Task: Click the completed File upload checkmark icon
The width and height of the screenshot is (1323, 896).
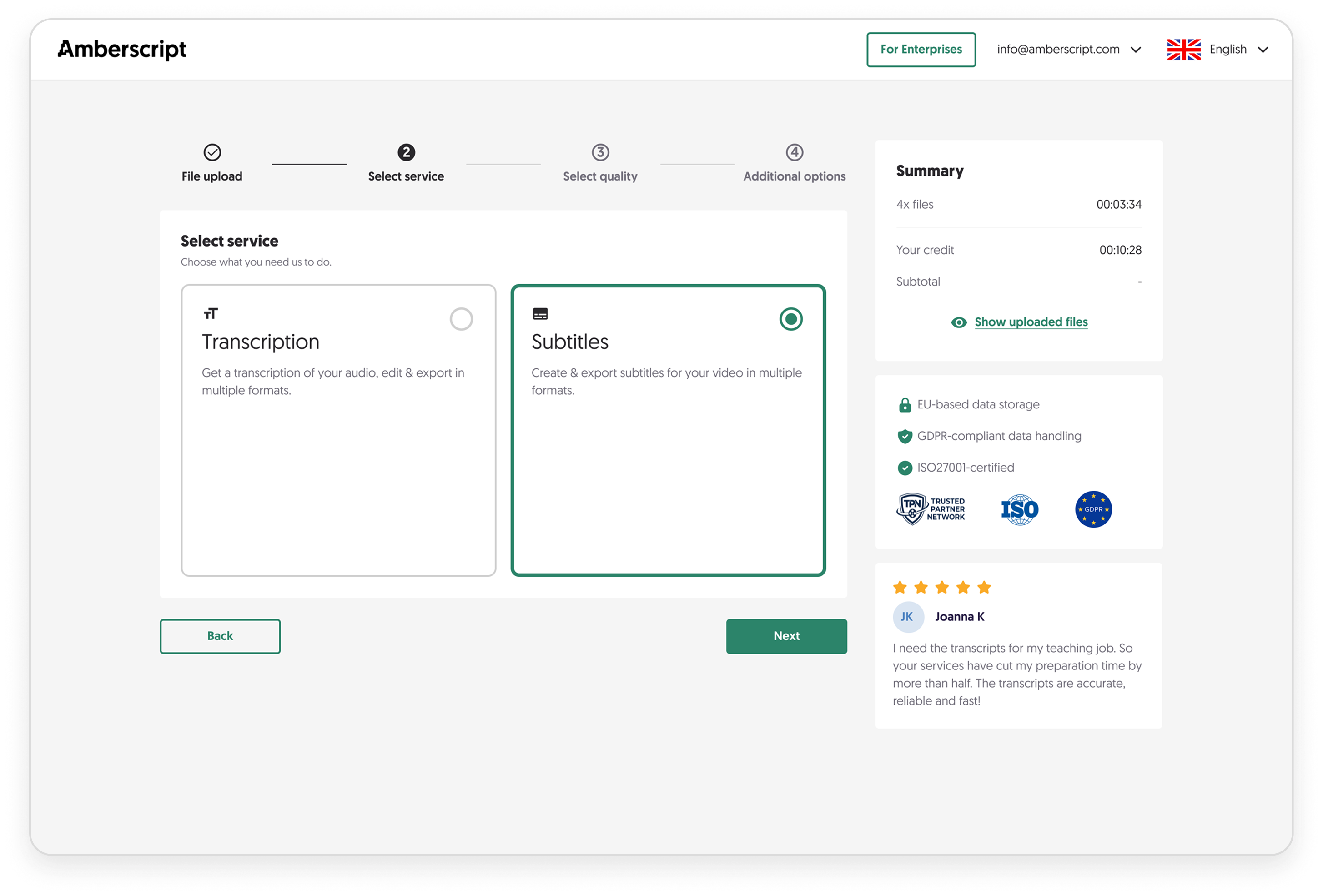Action: [x=212, y=151]
